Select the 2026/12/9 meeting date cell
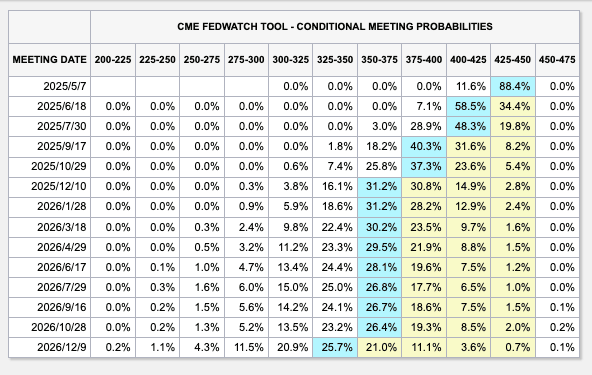The image size is (592, 375). (x=49, y=347)
